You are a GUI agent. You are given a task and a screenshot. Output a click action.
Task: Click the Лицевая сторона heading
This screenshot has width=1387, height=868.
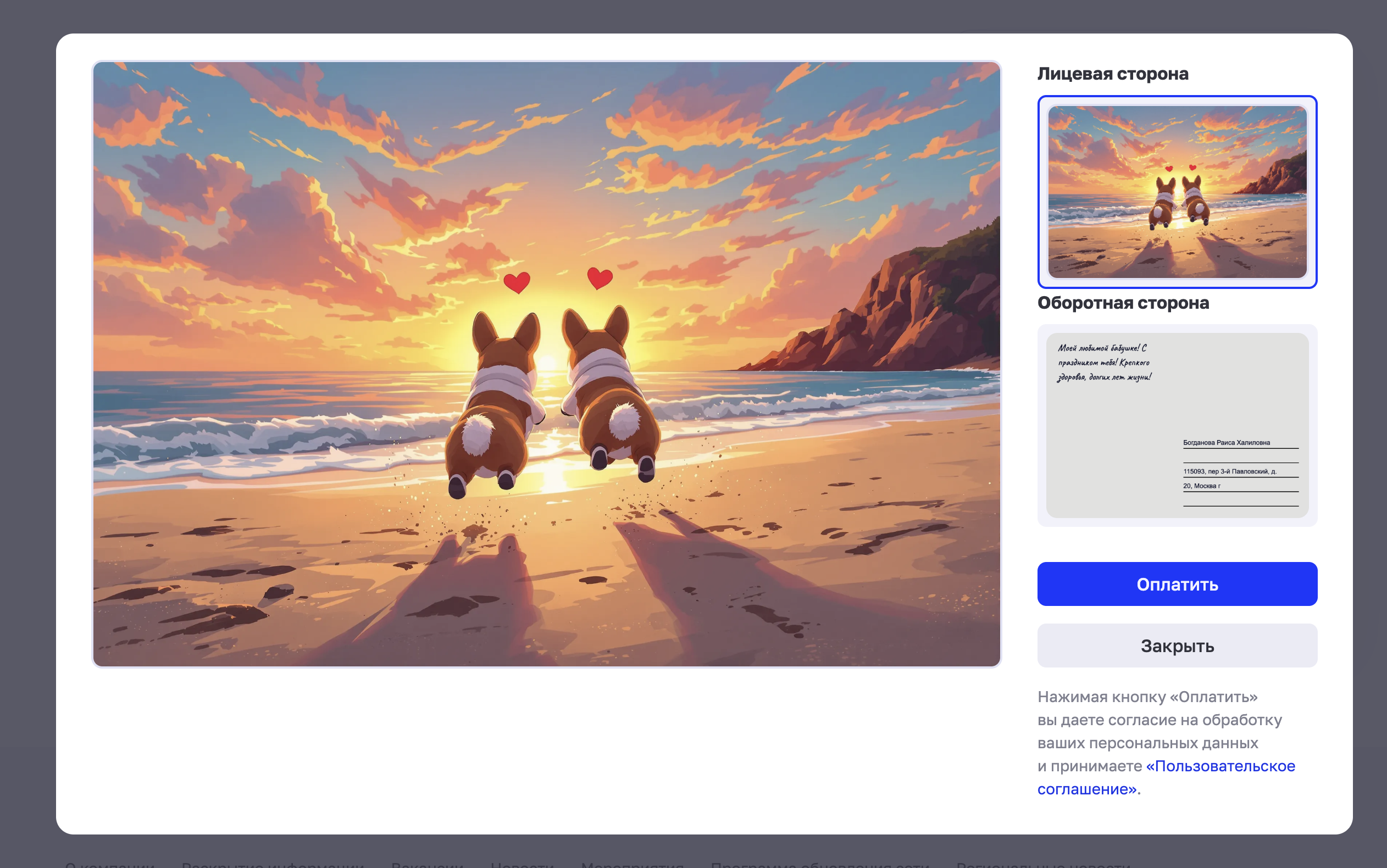pyautogui.click(x=1113, y=74)
